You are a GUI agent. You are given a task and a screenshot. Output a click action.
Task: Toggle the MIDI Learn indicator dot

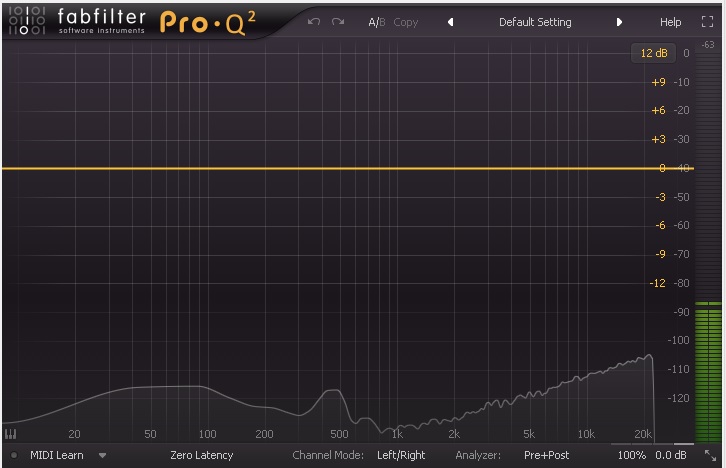14,455
